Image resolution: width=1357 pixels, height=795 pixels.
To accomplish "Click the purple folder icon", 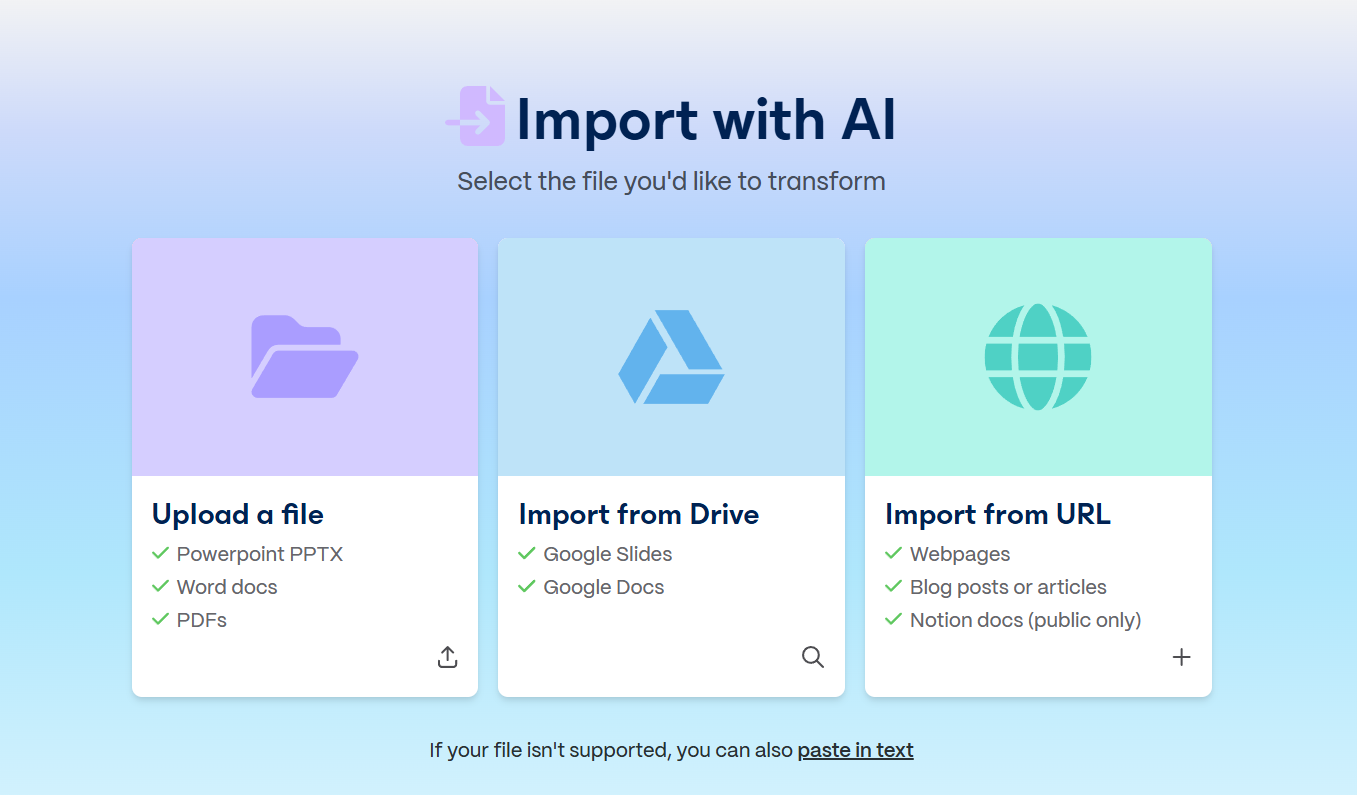I will pyautogui.click(x=304, y=357).
